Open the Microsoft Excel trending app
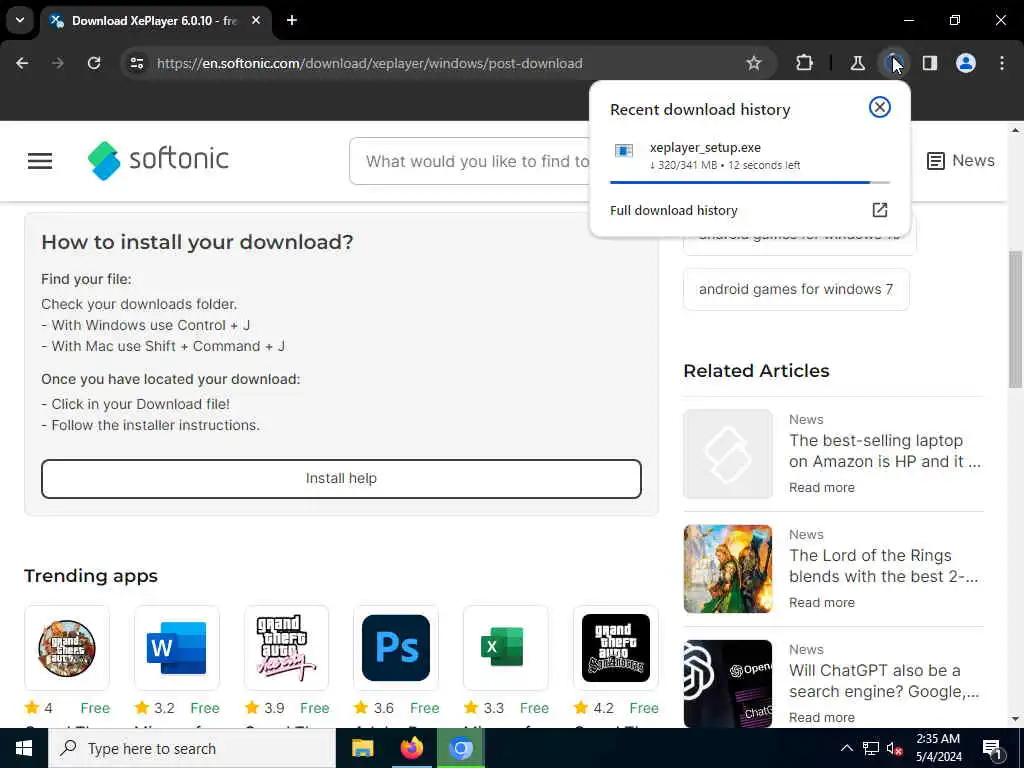1024x768 pixels. (x=505, y=648)
